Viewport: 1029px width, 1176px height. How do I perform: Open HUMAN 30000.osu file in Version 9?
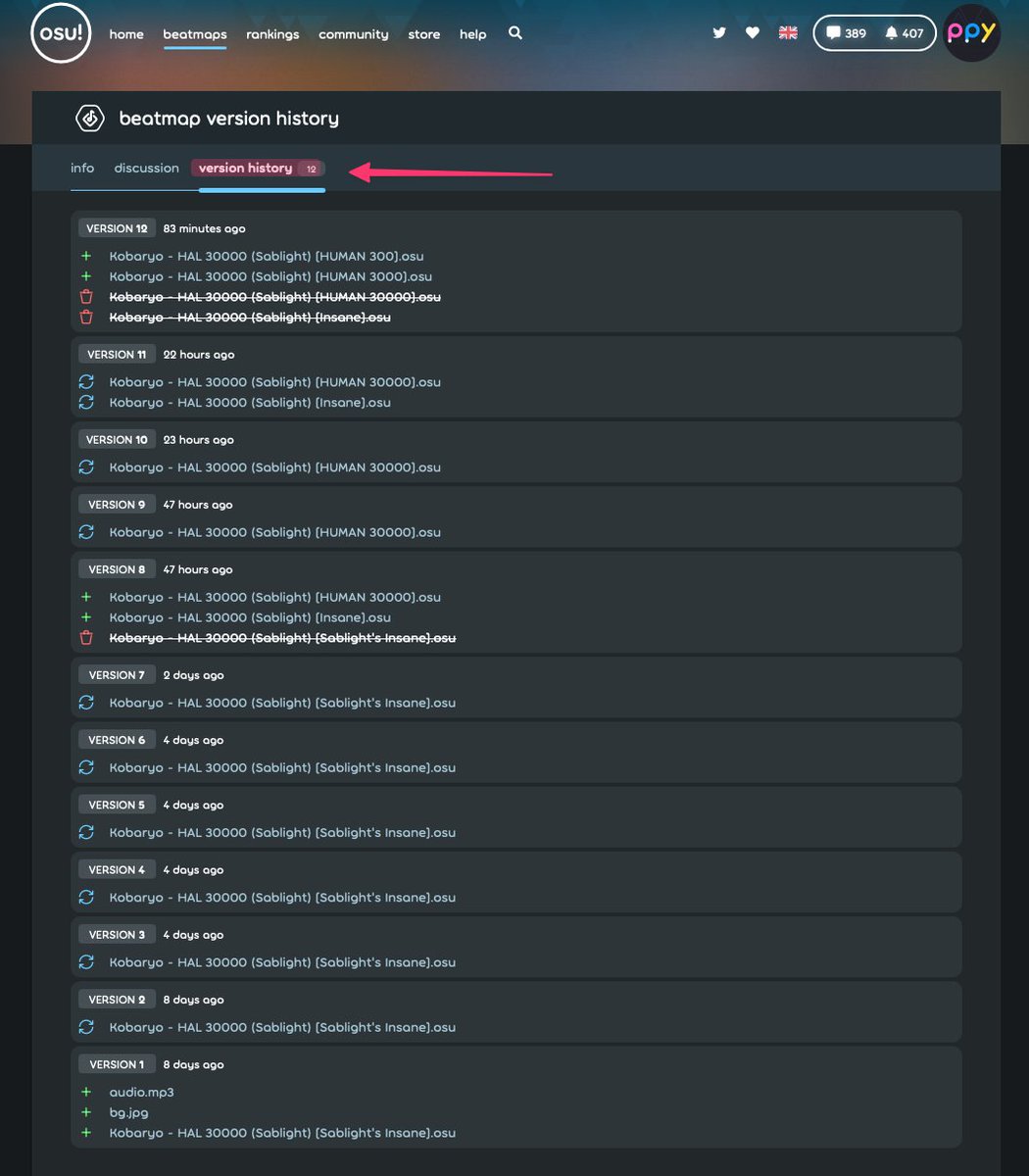pyautogui.click(x=275, y=532)
